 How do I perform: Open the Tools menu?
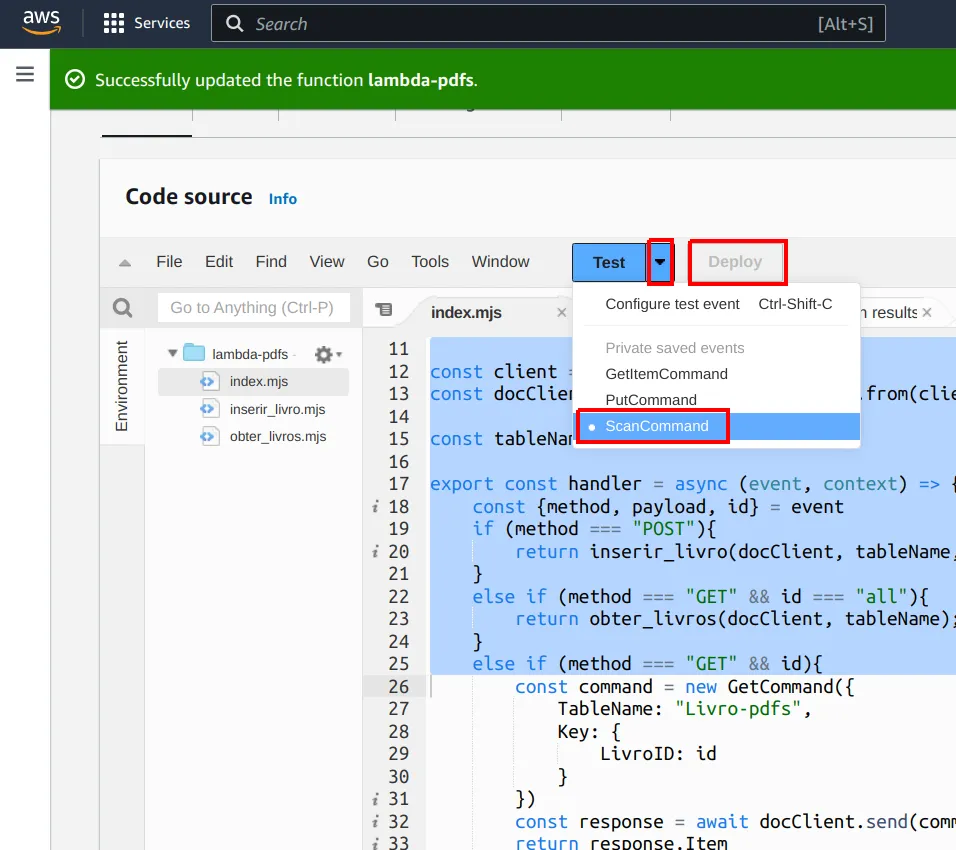(430, 262)
